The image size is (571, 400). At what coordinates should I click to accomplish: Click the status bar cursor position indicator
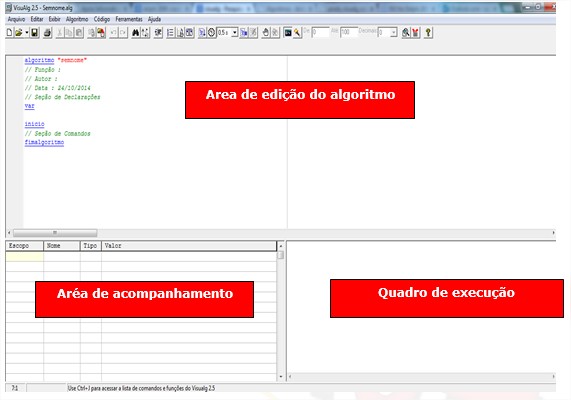(15, 388)
